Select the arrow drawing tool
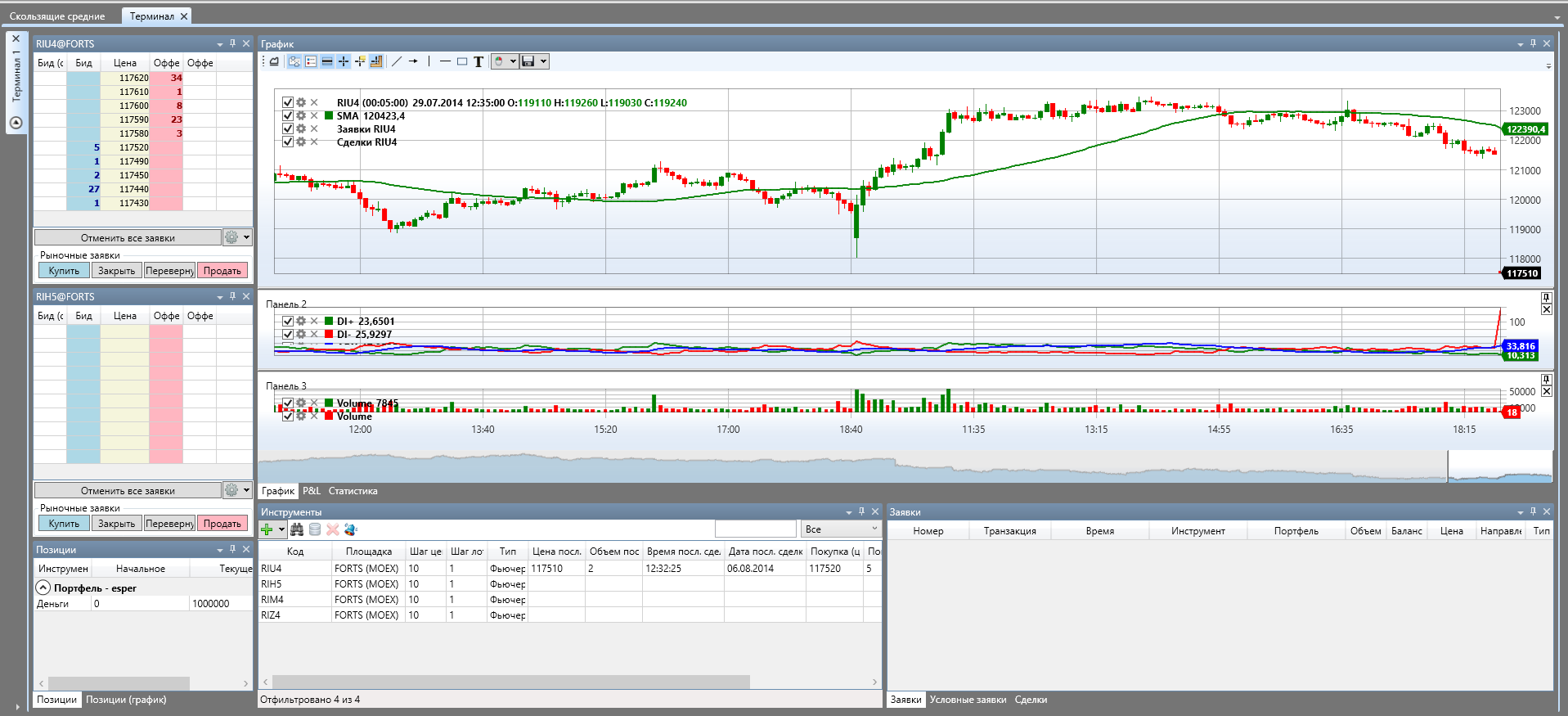Viewport: 1568px width, 716px height. coord(413,61)
